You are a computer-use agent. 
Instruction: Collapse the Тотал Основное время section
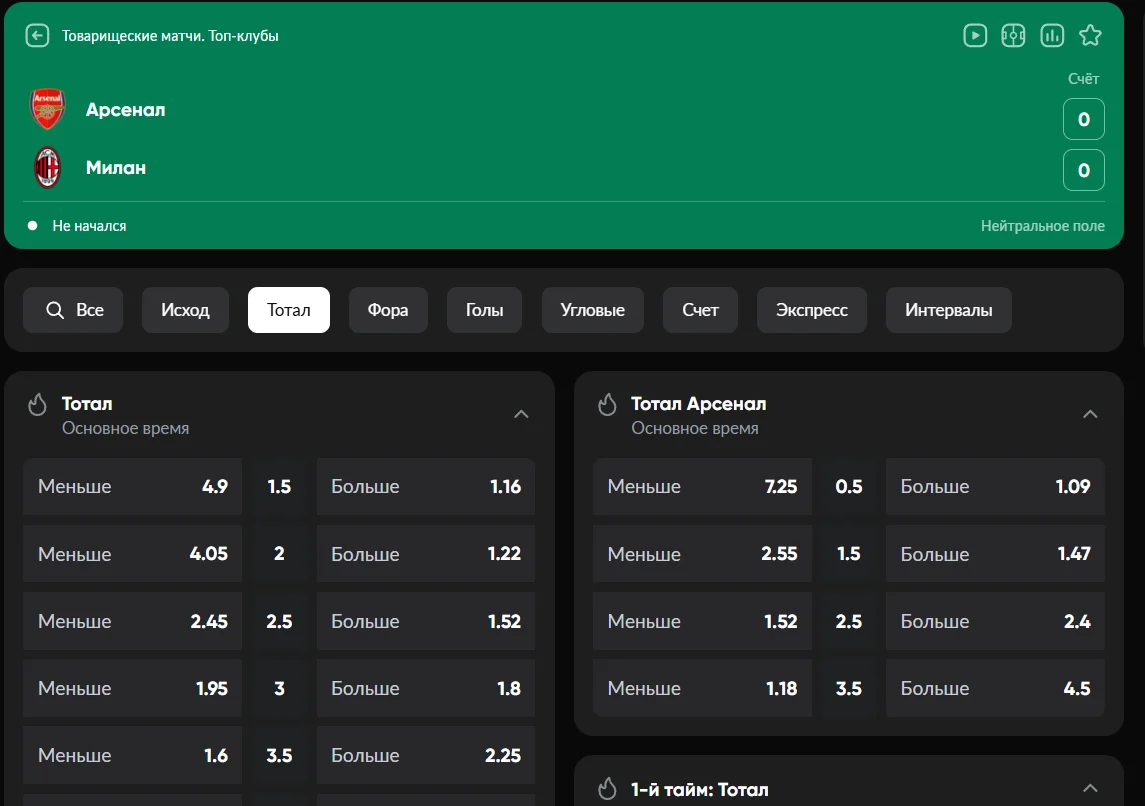(x=521, y=414)
